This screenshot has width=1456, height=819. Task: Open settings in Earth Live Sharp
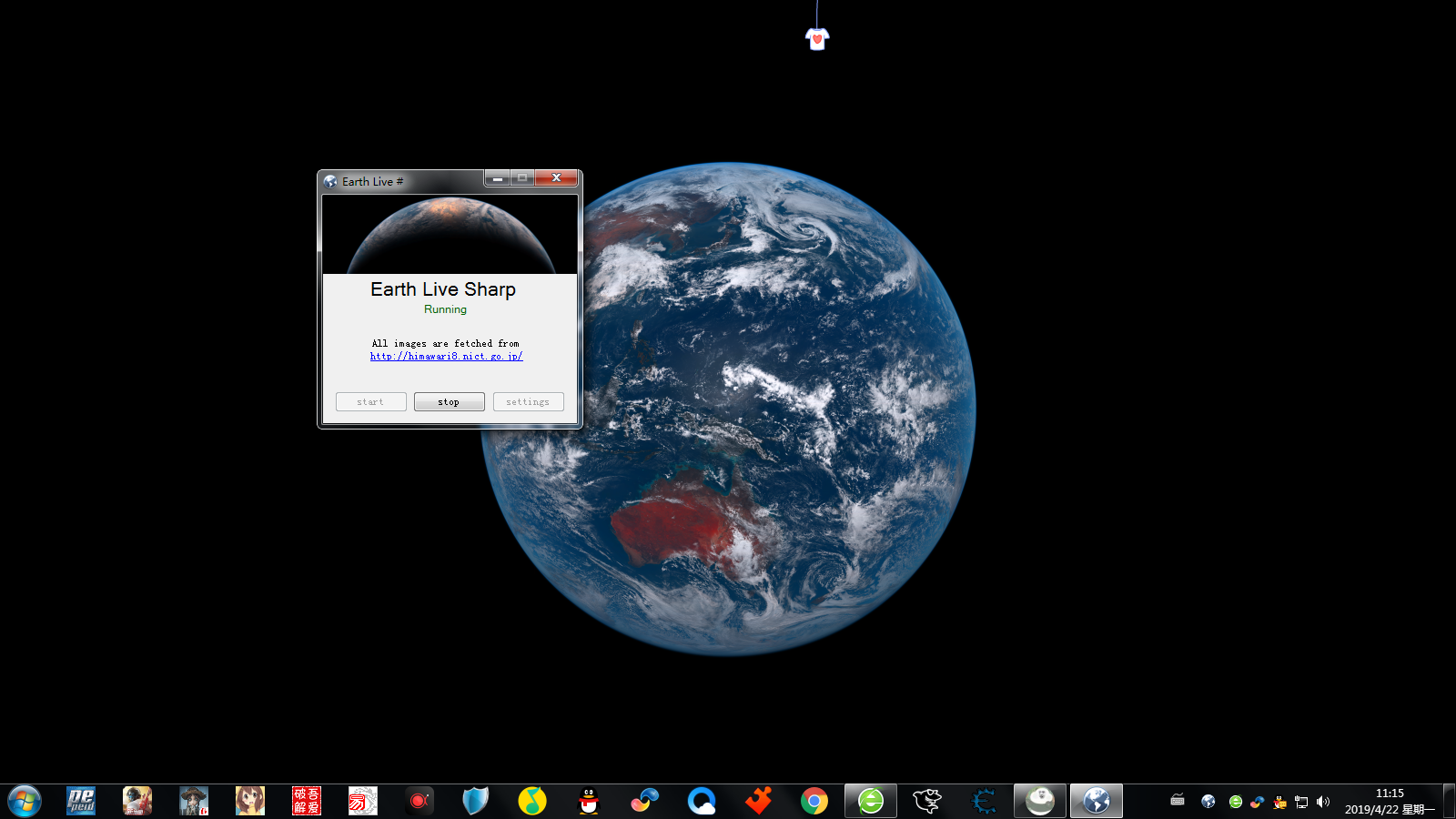tap(528, 401)
